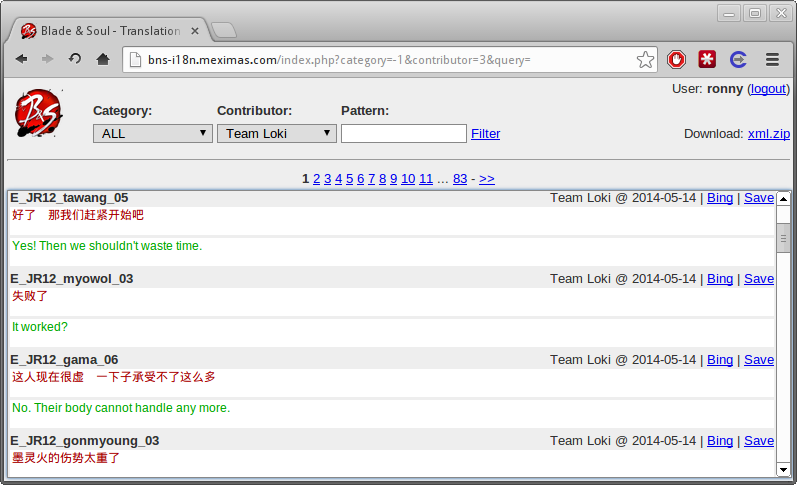This screenshot has height=485, width=797.
Task: Go to page 4
Action: pos(339,179)
